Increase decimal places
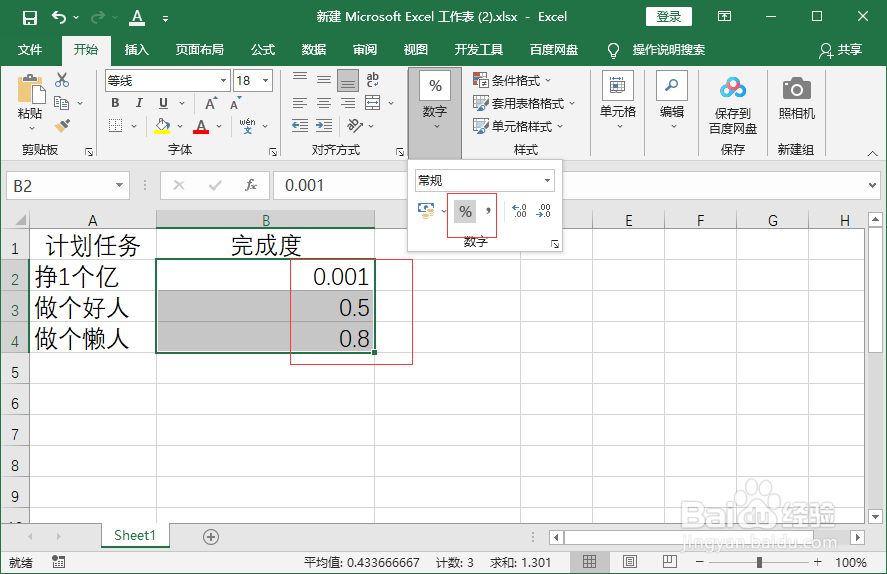Image resolution: width=887 pixels, height=574 pixels. (519, 211)
